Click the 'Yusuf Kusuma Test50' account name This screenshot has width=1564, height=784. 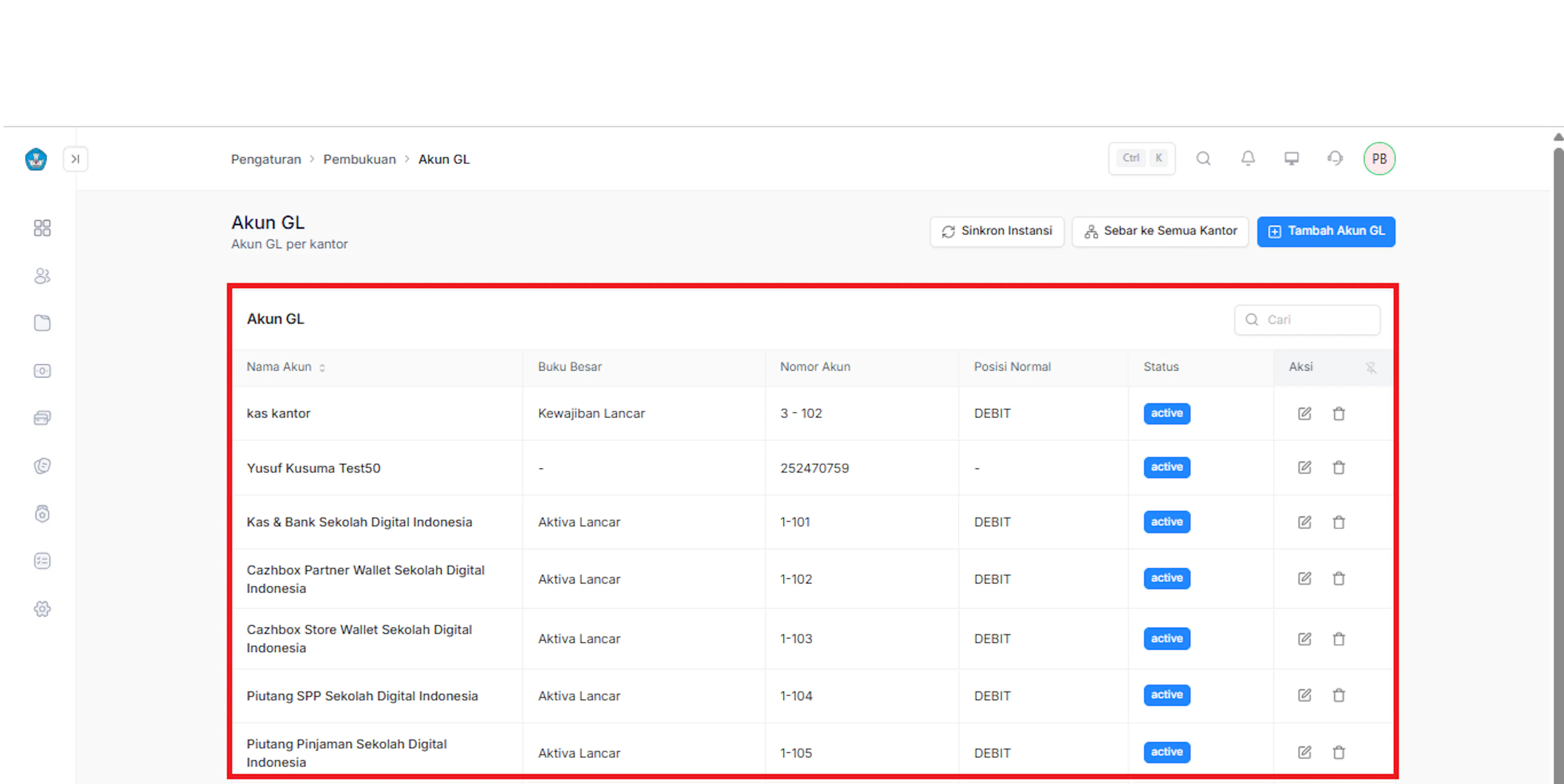click(x=313, y=468)
